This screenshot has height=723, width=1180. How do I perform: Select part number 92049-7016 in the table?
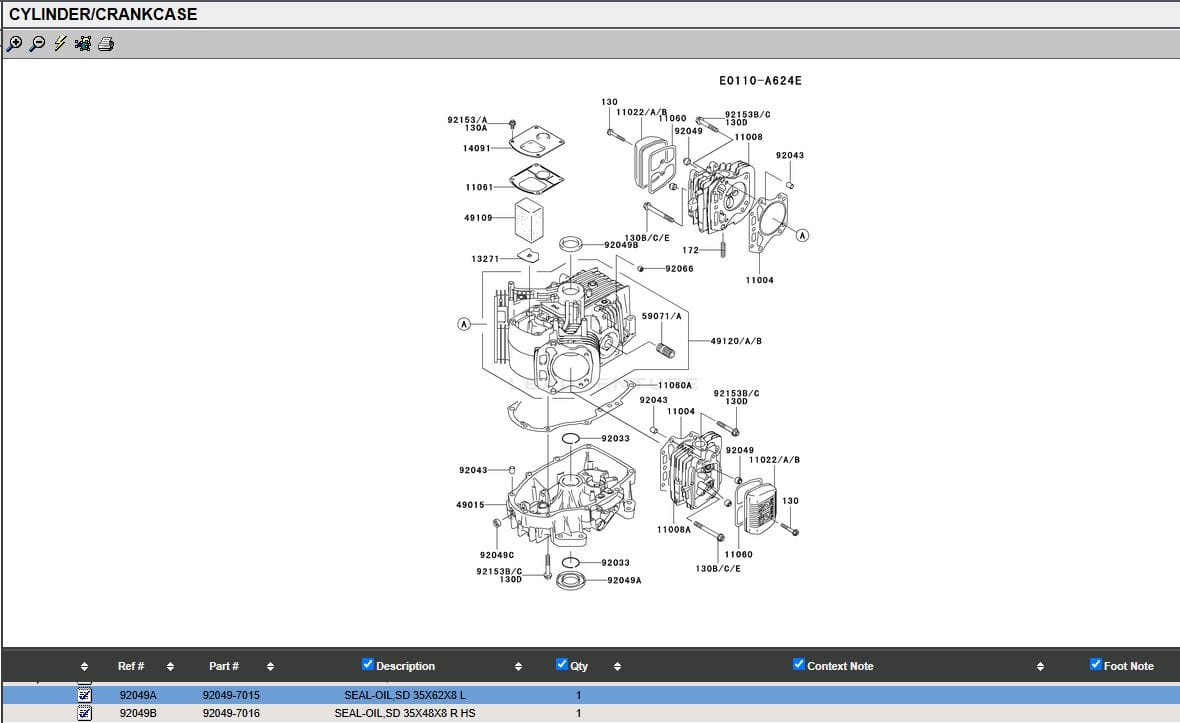[x=231, y=713]
